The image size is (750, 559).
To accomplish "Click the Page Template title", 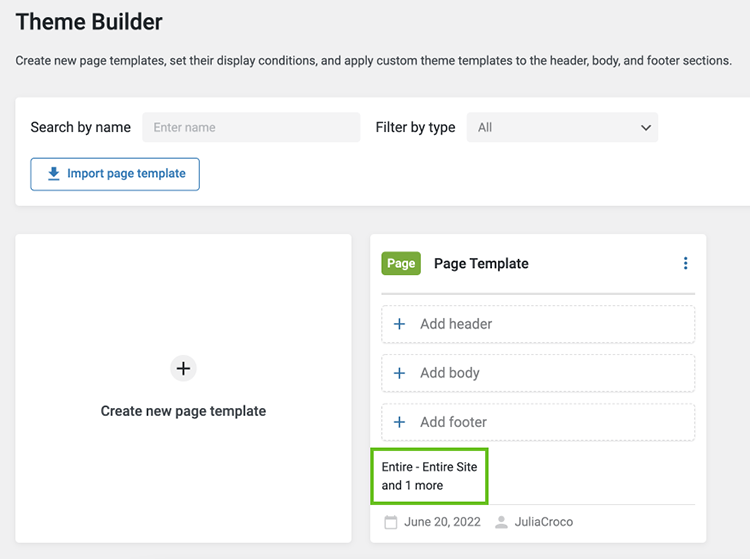I will pyautogui.click(x=481, y=263).
